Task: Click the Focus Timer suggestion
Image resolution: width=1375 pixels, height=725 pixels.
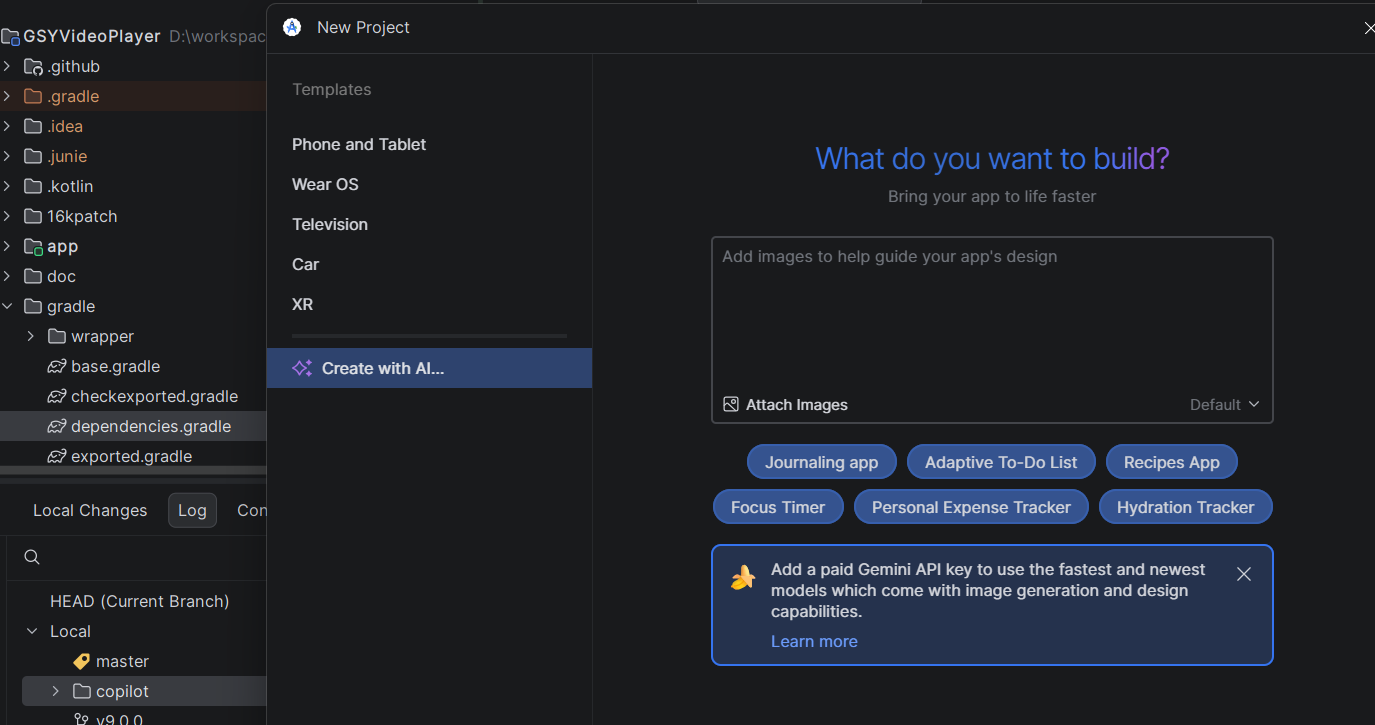Action: click(778, 507)
